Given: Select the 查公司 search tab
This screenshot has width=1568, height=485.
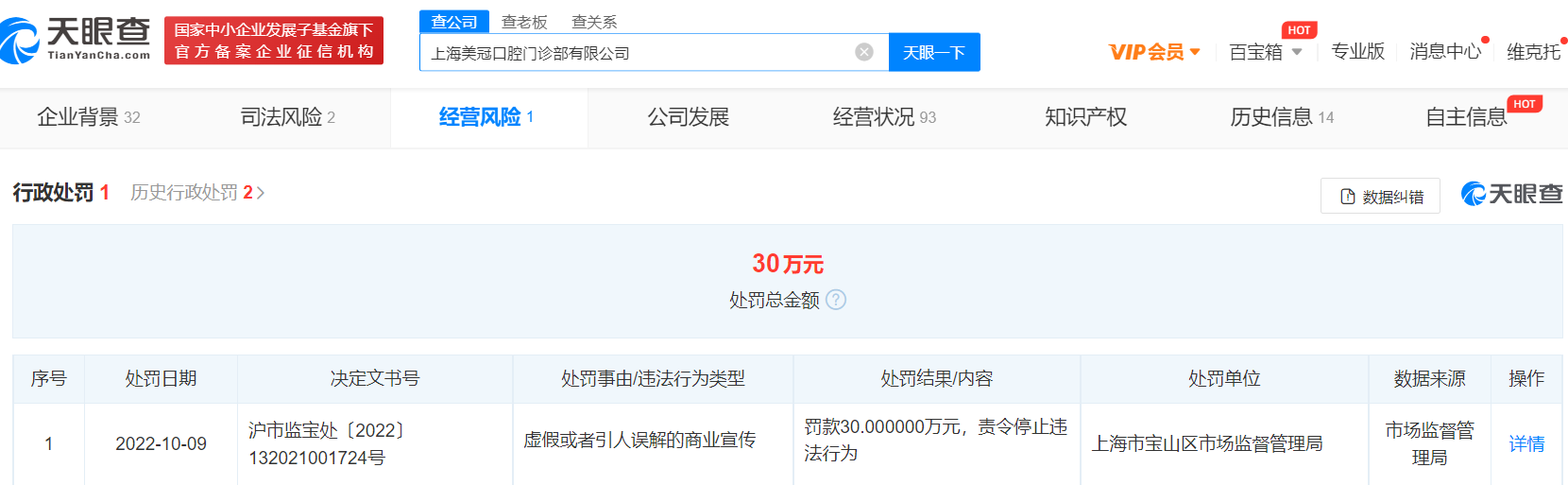Looking at the screenshot, I should point(454,22).
